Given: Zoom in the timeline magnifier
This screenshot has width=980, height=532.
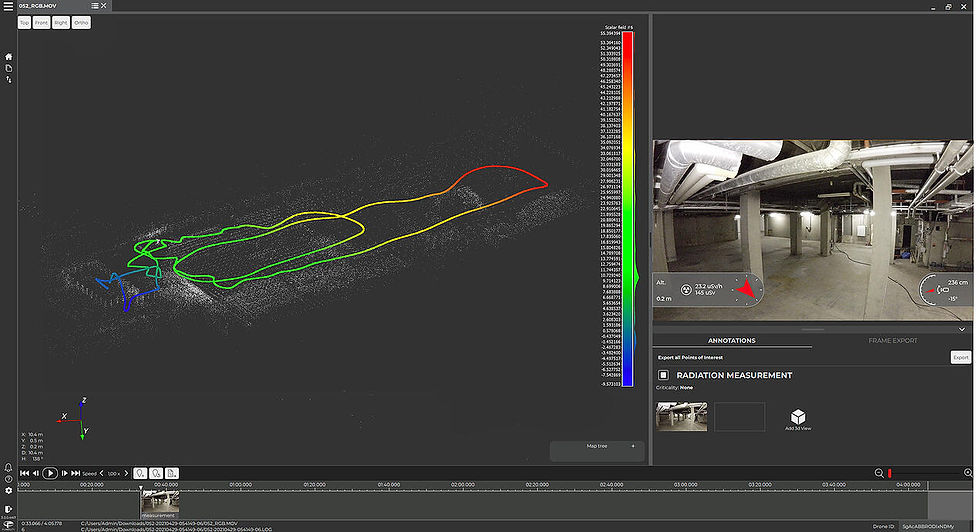Looking at the screenshot, I should pyautogui.click(x=968, y=473).
